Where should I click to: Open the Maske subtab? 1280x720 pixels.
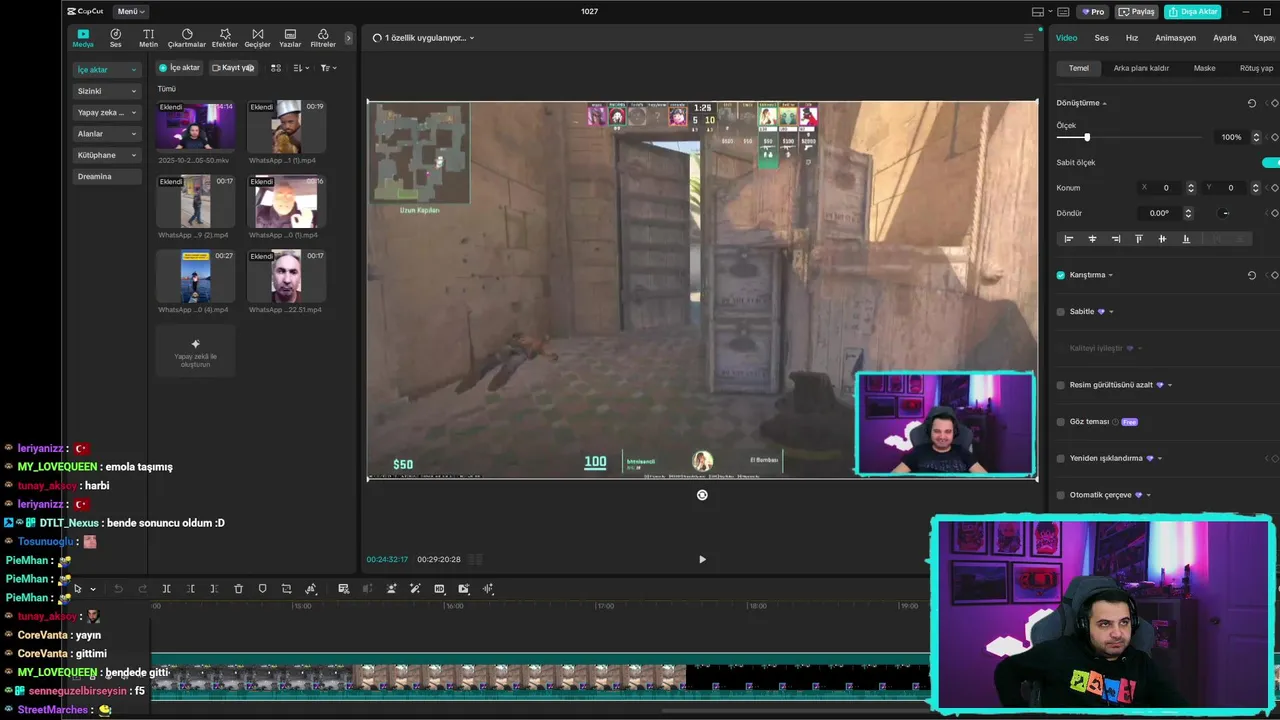pos(1204,68)
